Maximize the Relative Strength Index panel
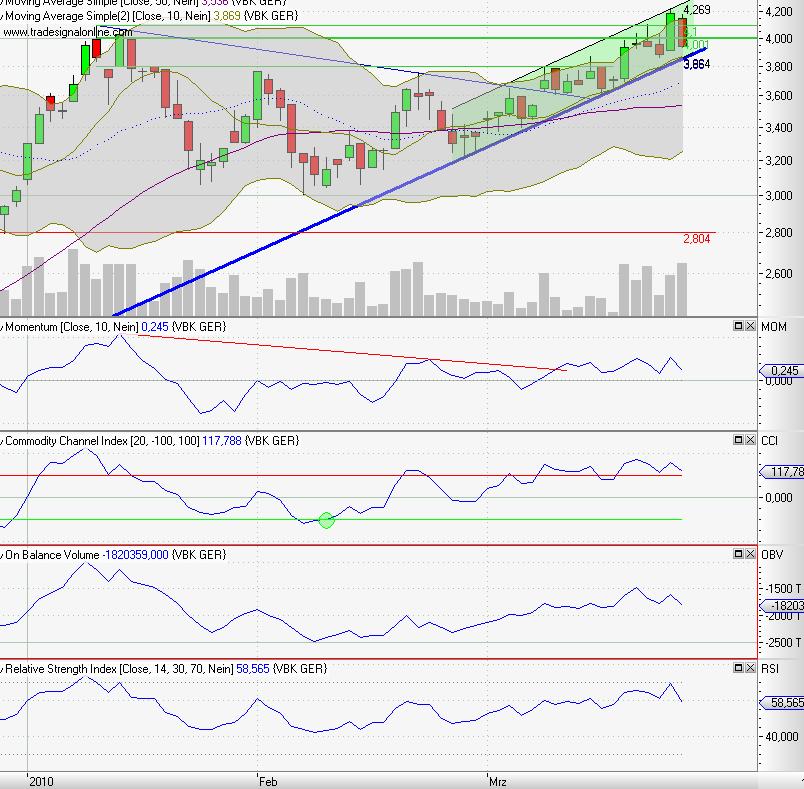 click(x=738, y=668)
